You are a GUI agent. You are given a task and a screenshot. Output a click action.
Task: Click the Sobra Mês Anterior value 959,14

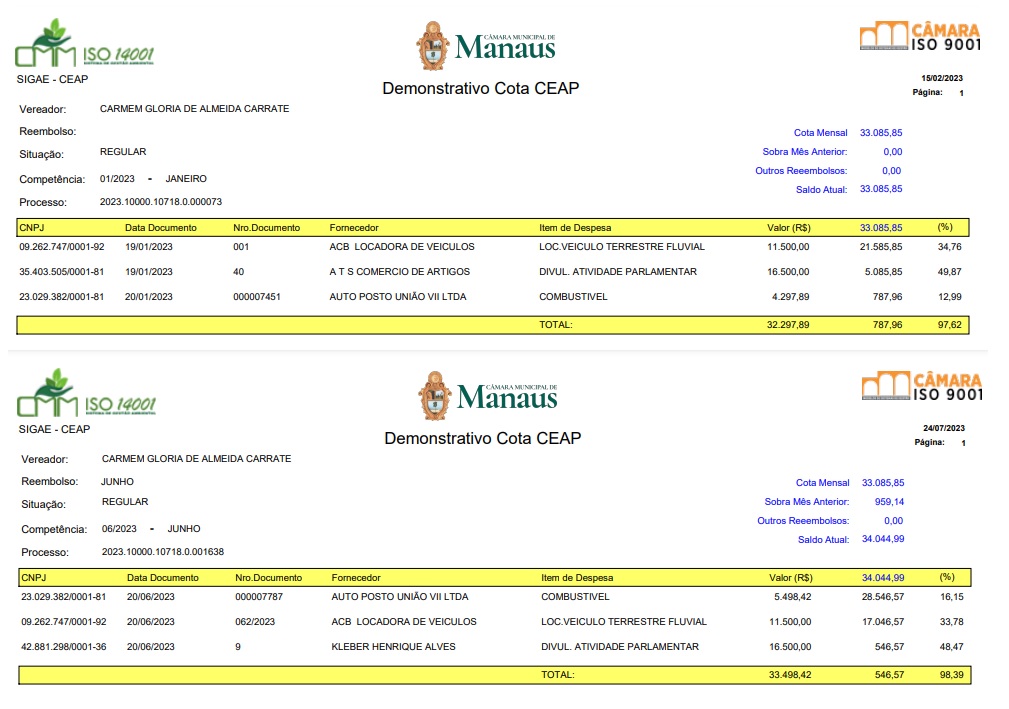tap(889, 502)
